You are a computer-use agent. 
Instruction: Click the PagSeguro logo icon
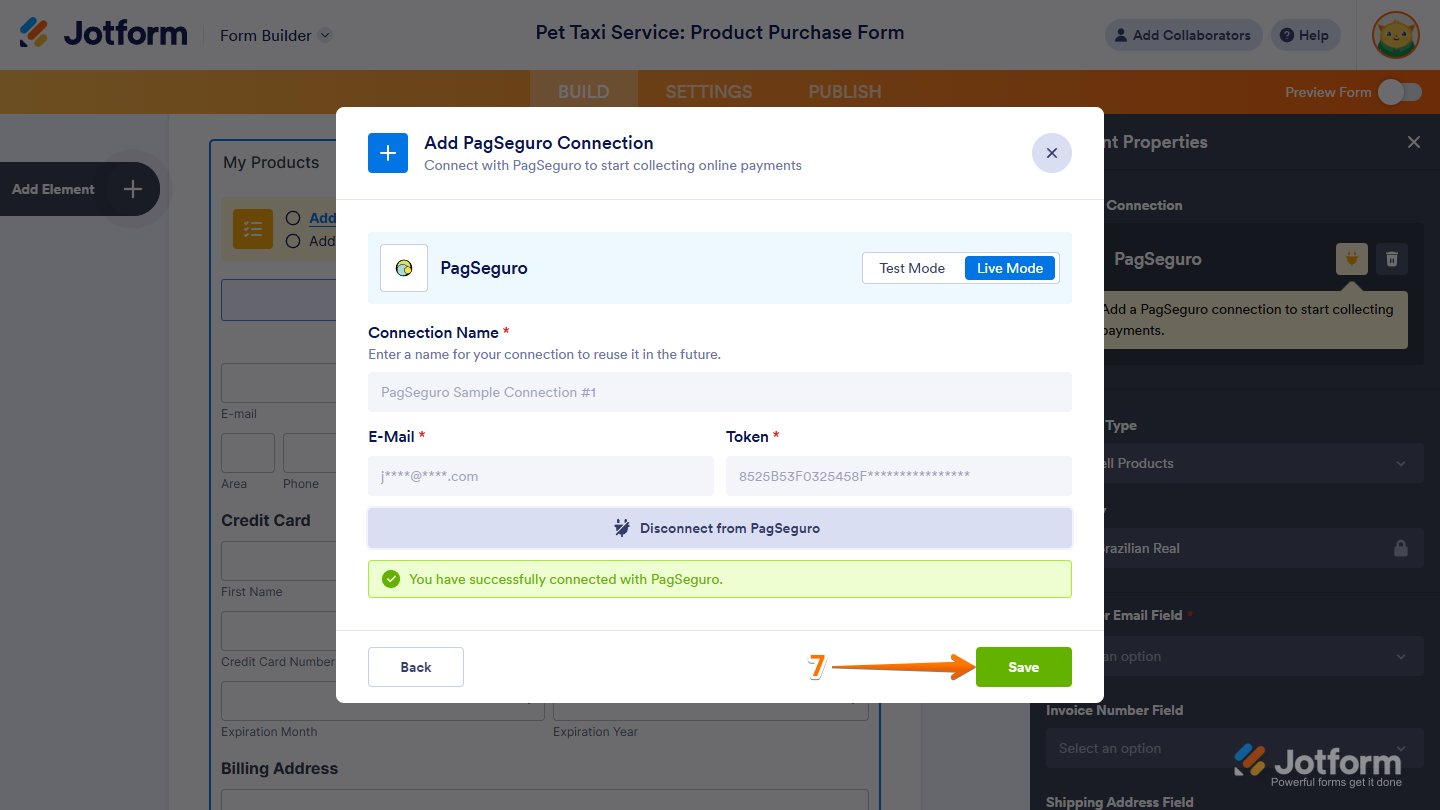404,268
